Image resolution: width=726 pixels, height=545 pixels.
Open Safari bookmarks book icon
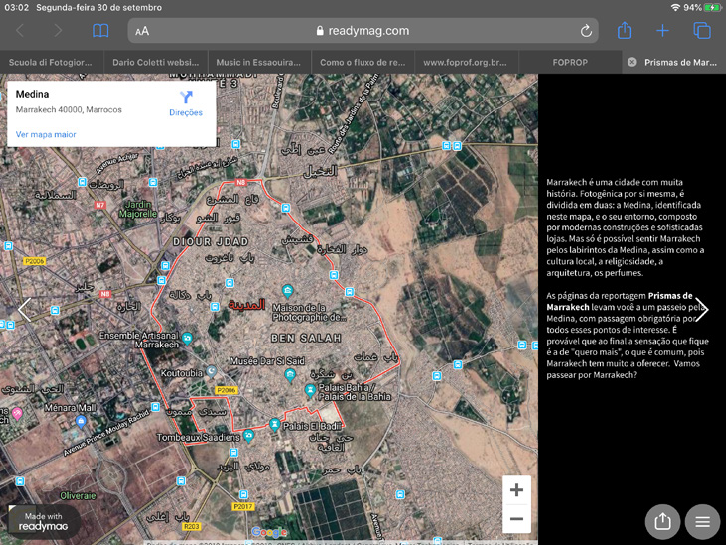tap(100, 31)
